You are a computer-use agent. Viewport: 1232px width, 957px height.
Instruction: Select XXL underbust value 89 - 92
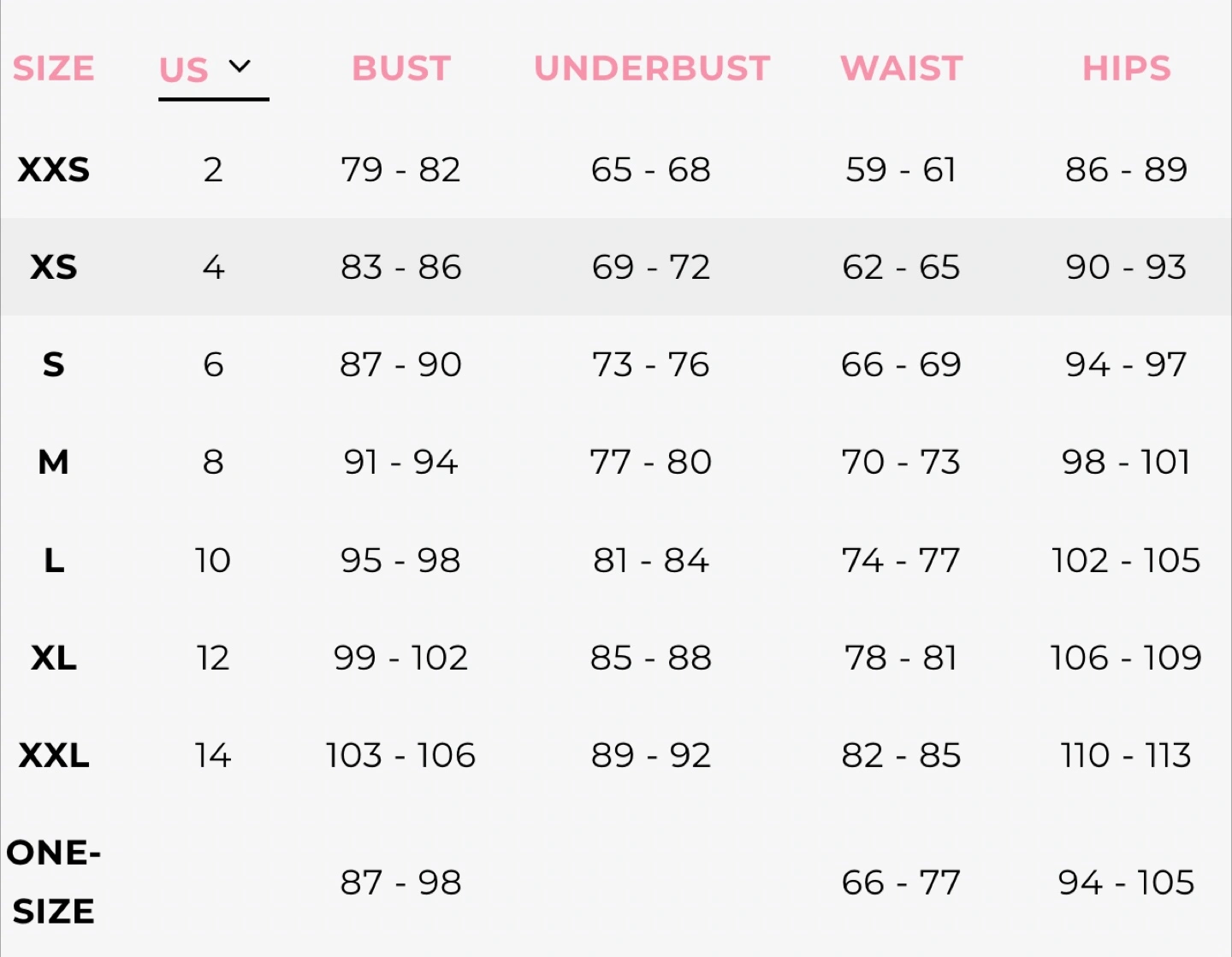(x=651, y=756)
